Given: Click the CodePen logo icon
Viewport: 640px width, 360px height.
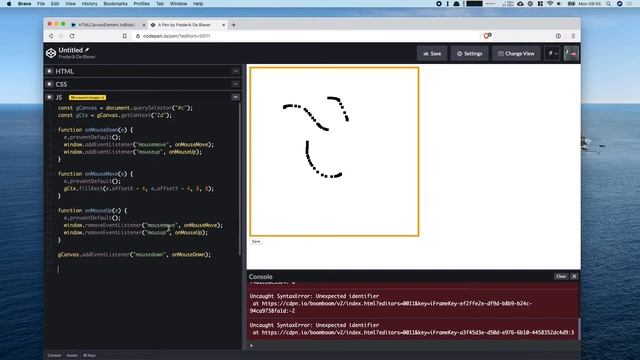Looking at the screenshot, I should (51, 53).
